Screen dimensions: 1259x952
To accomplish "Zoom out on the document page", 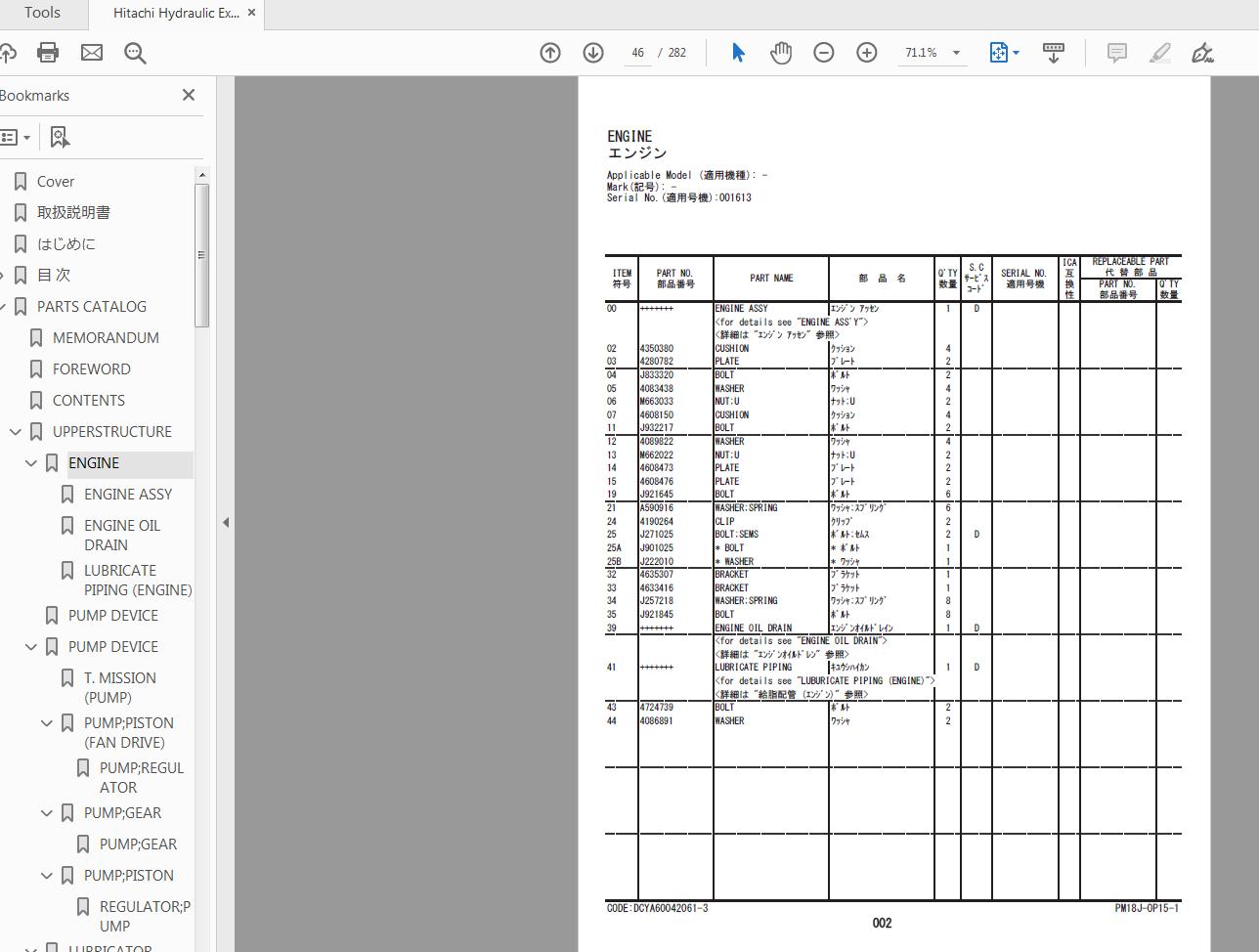I will click(x=823, y=53).
